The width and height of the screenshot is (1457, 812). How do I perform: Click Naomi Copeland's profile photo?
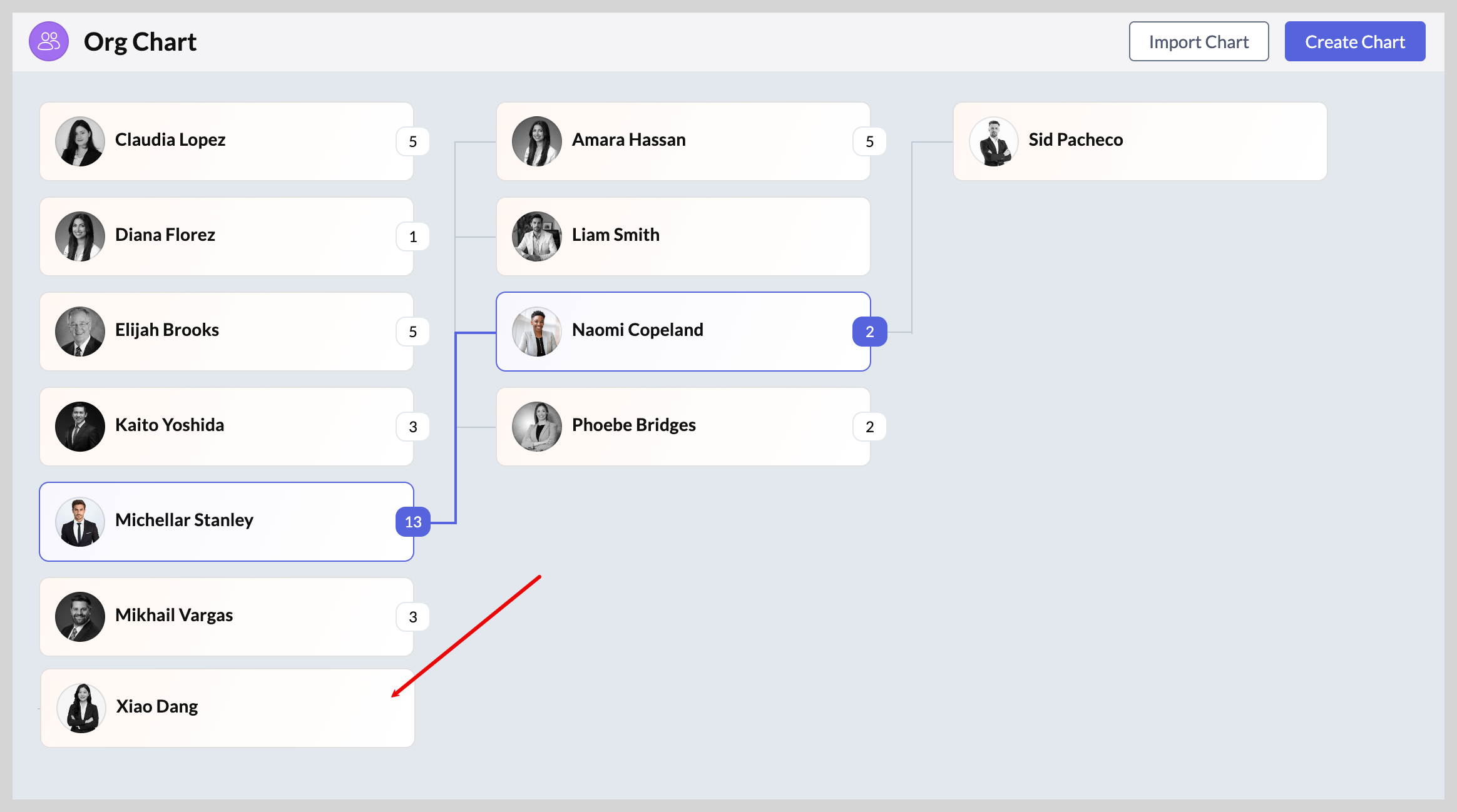[537, 332]
